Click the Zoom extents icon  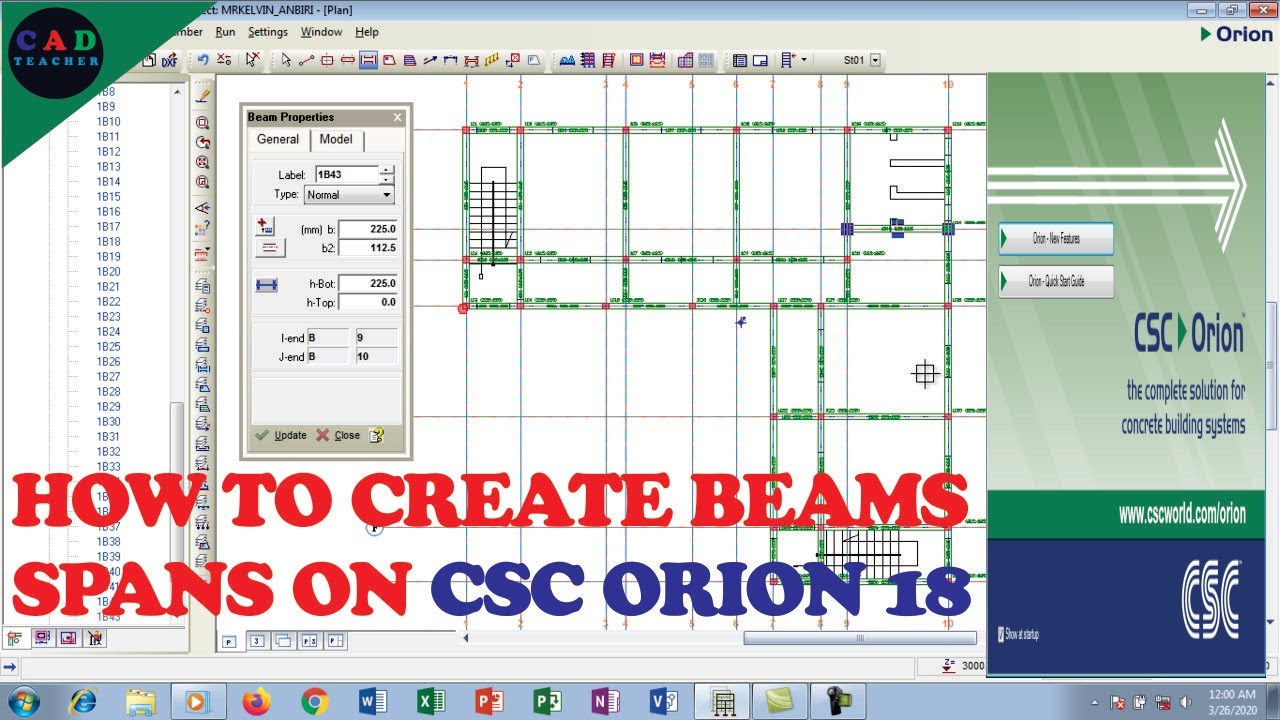tap(203, 162)
